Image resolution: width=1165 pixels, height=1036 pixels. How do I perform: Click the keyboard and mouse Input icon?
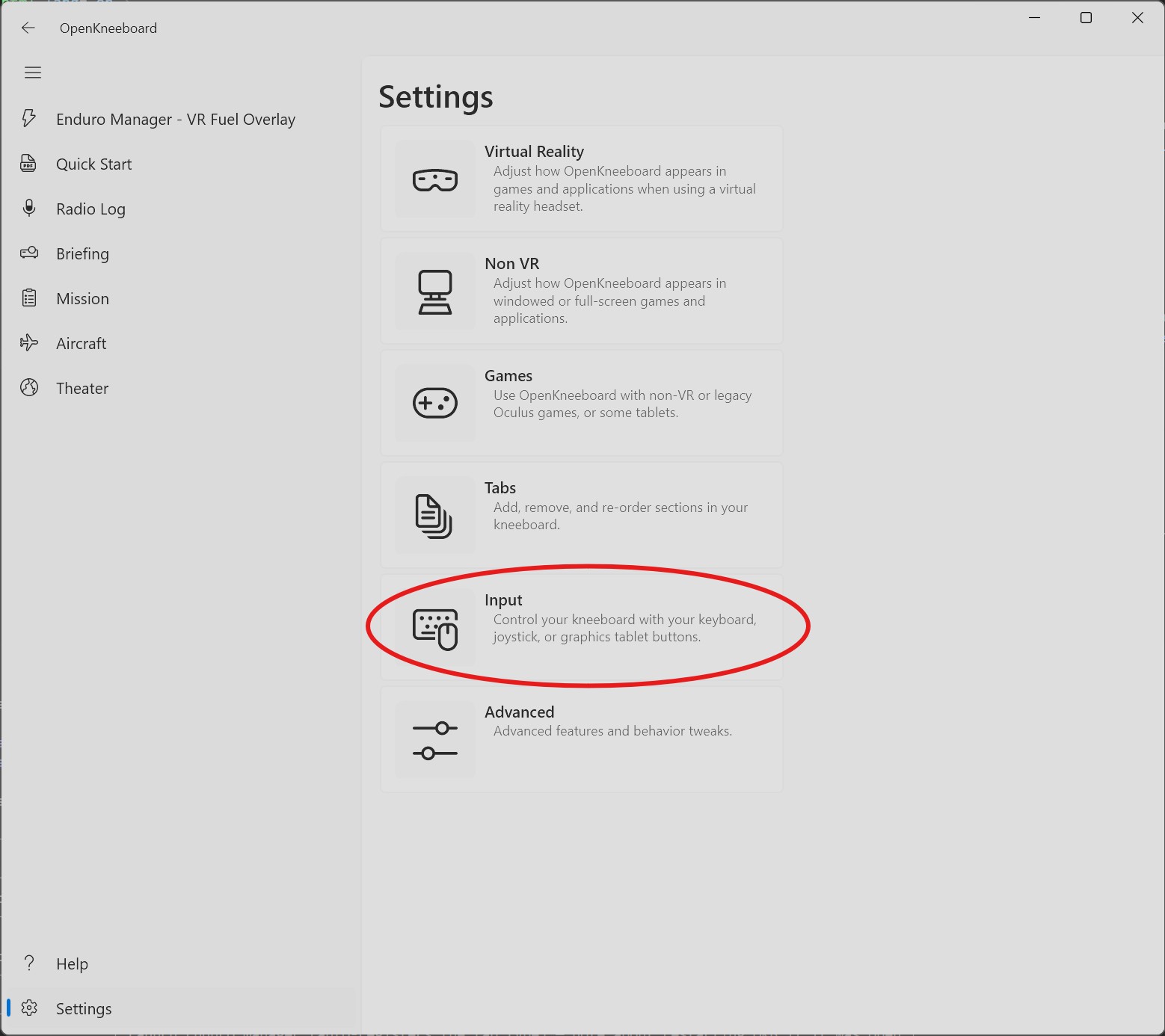435,629
